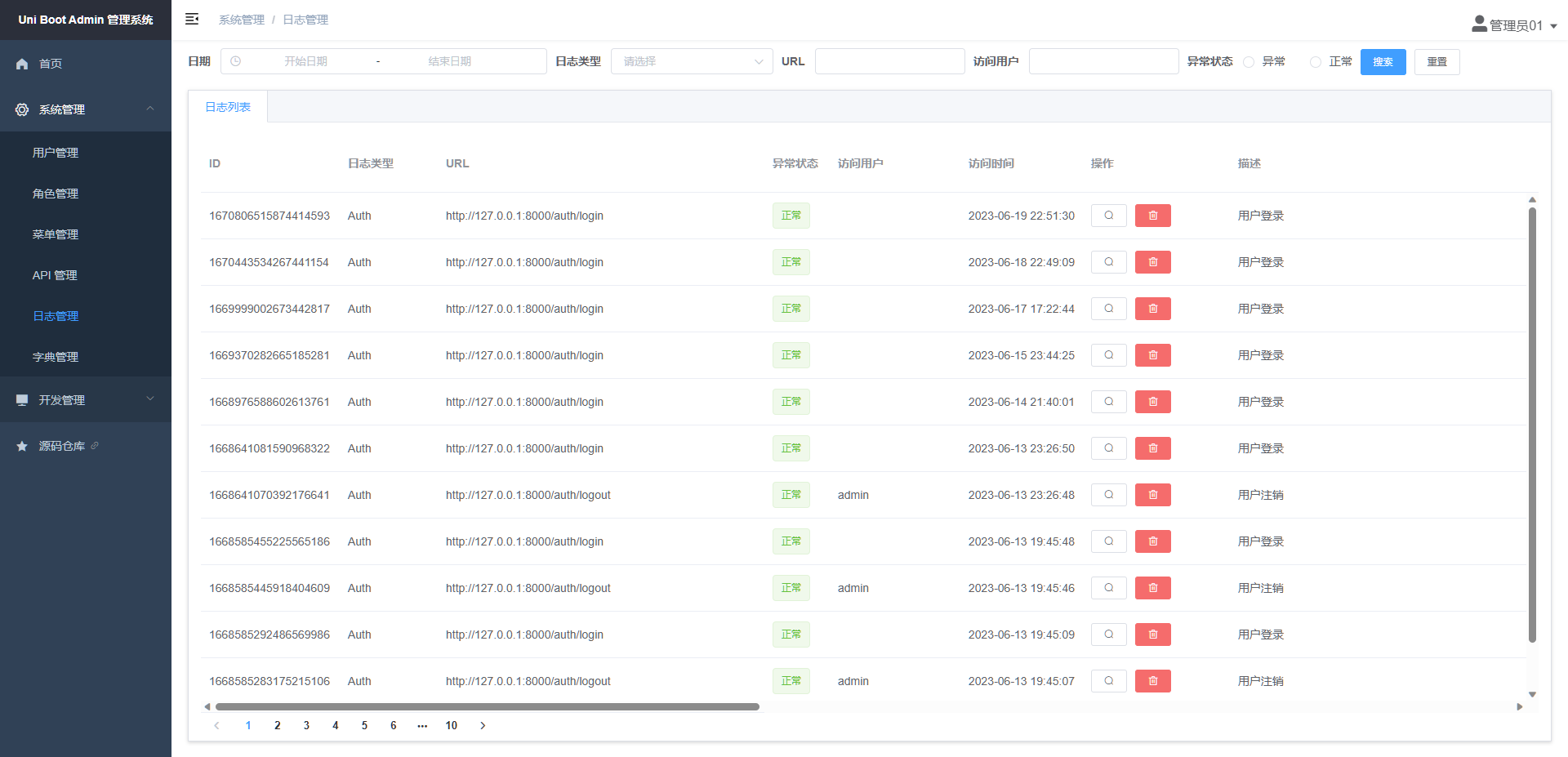The height and width of the screenshot is (757, 1568).
Task: Select the 异常 radio button
Action: coord(1249,62)
